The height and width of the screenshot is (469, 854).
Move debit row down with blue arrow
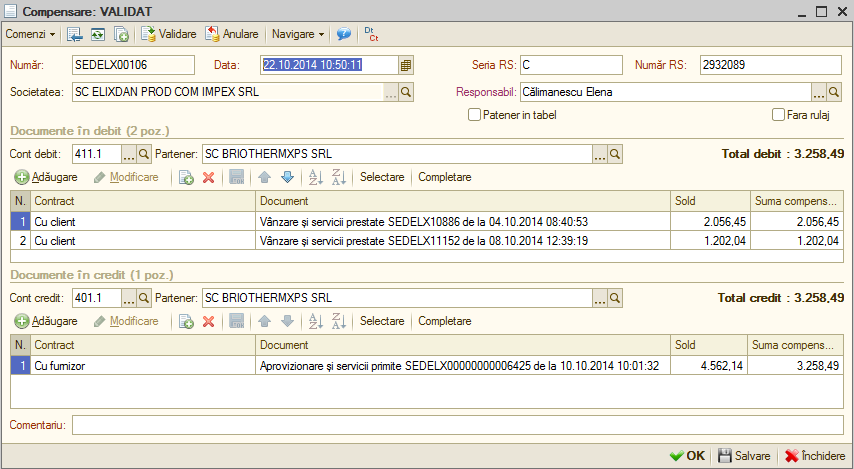coord(288,177)
